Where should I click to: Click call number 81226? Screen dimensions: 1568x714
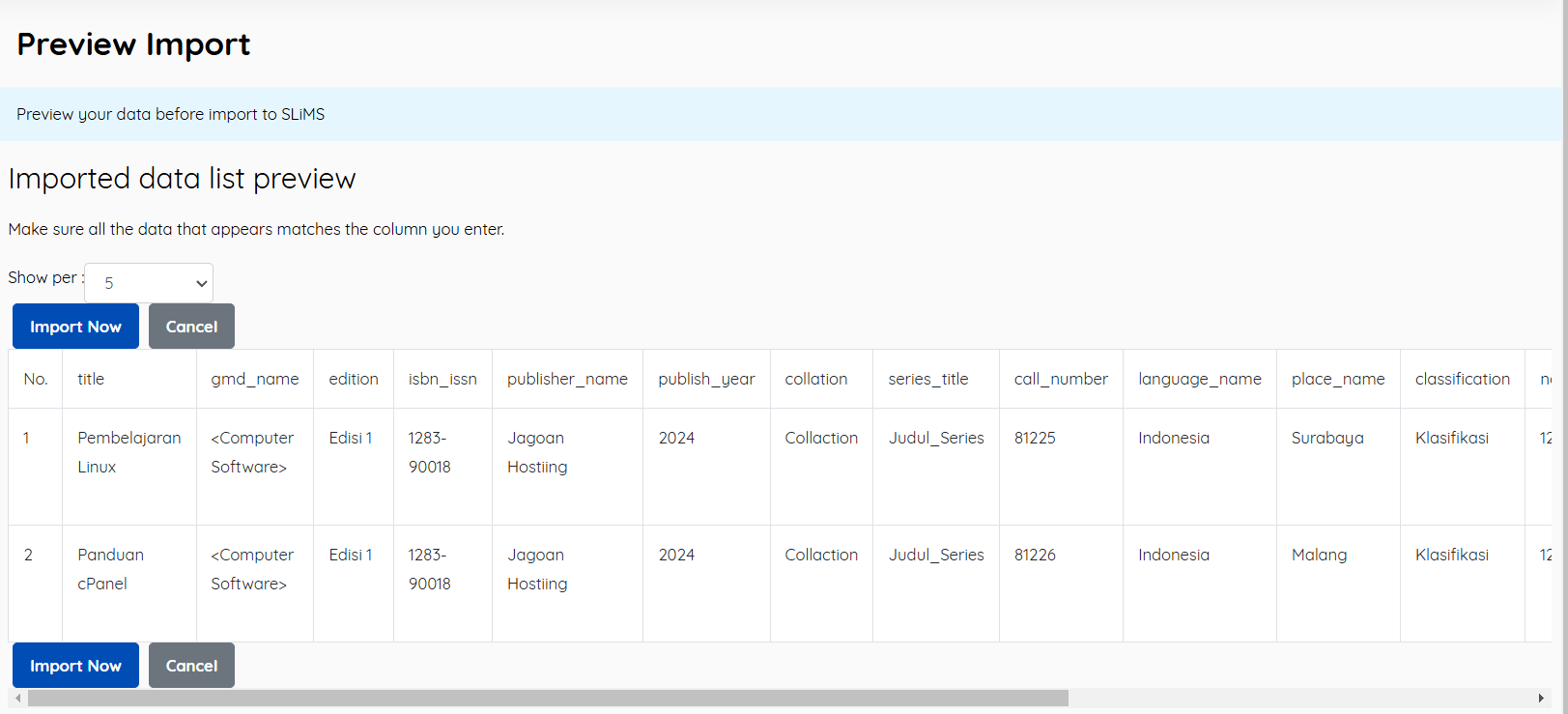pyautogui.click(x=1035, y=555)
